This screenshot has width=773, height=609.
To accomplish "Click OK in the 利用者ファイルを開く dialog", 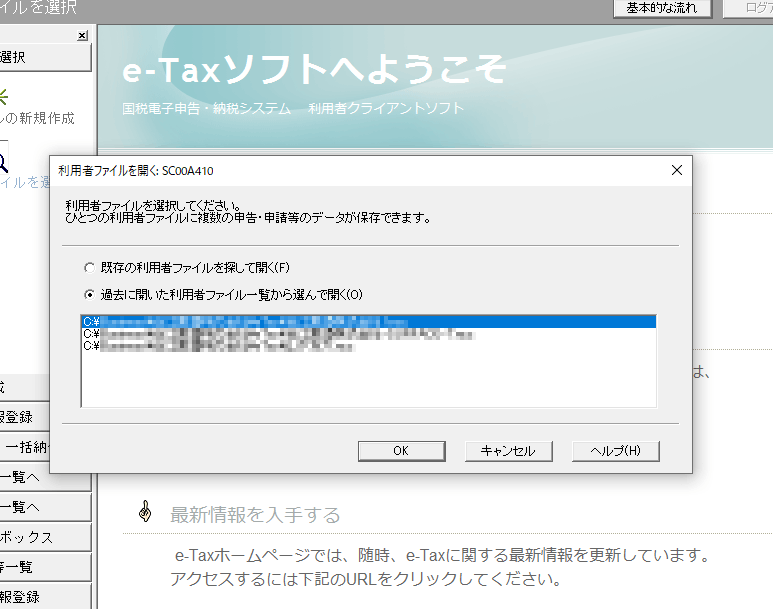I will click(401, 451).
